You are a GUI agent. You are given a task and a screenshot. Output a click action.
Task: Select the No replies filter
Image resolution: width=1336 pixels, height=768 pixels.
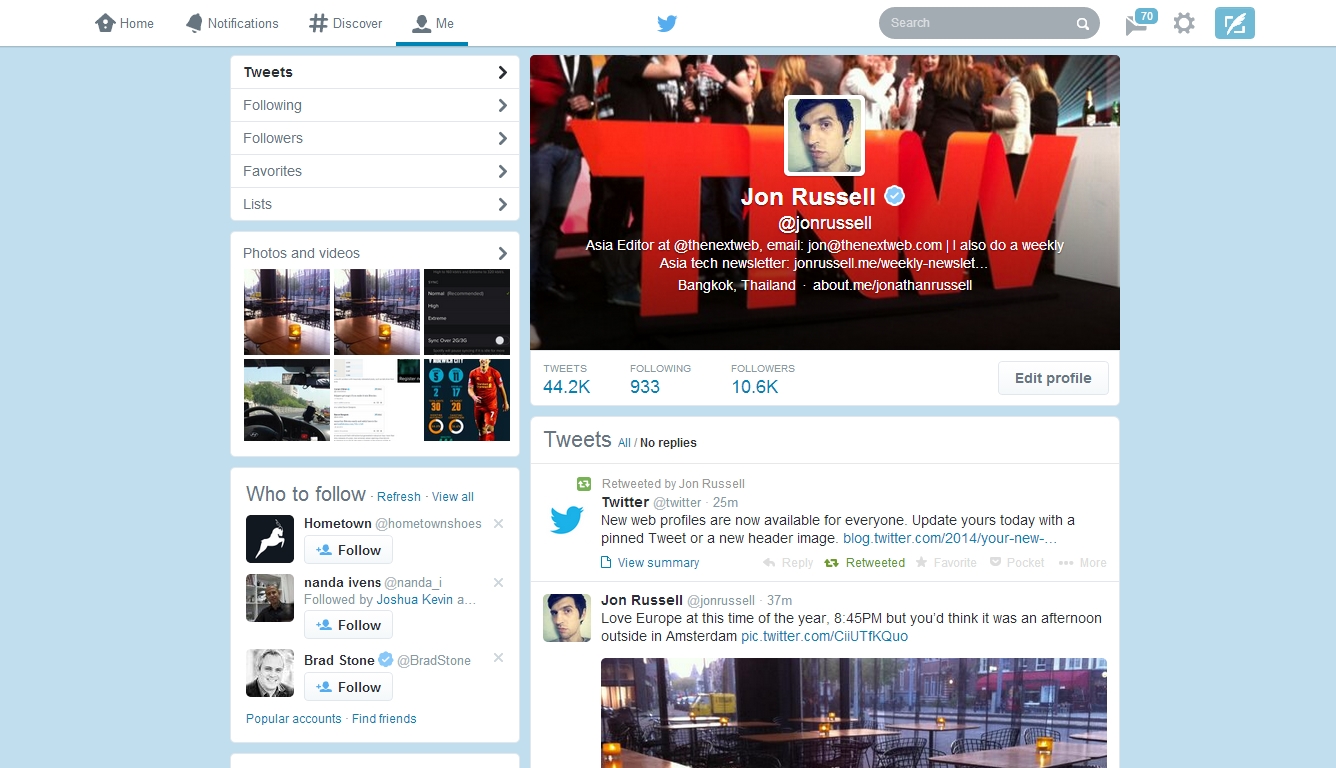click(x=668, y=443)
